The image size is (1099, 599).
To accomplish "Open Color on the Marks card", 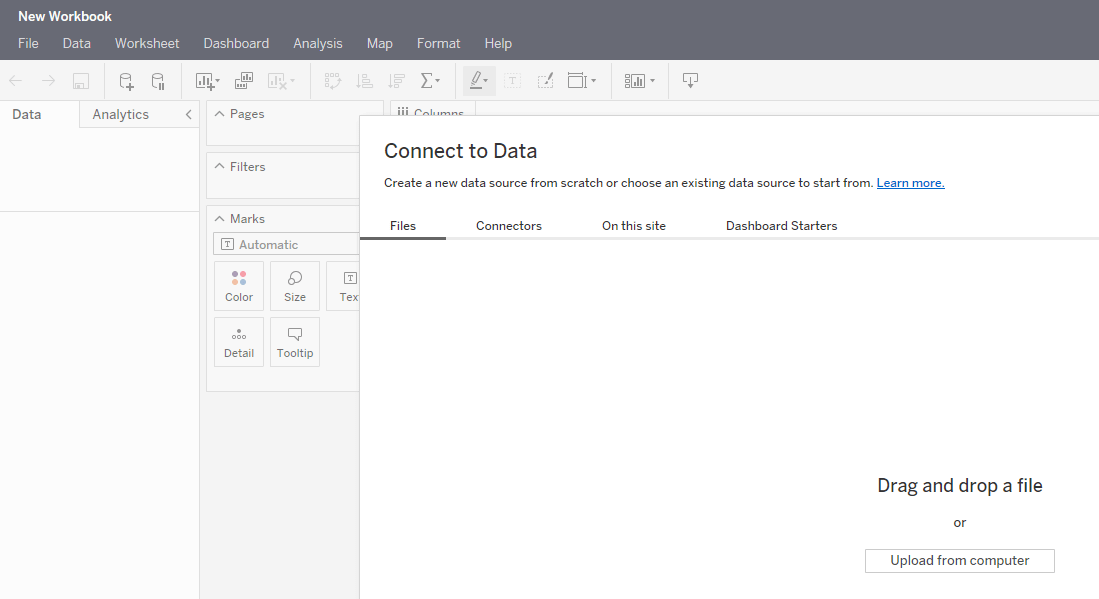I will (x=239, y=285).
